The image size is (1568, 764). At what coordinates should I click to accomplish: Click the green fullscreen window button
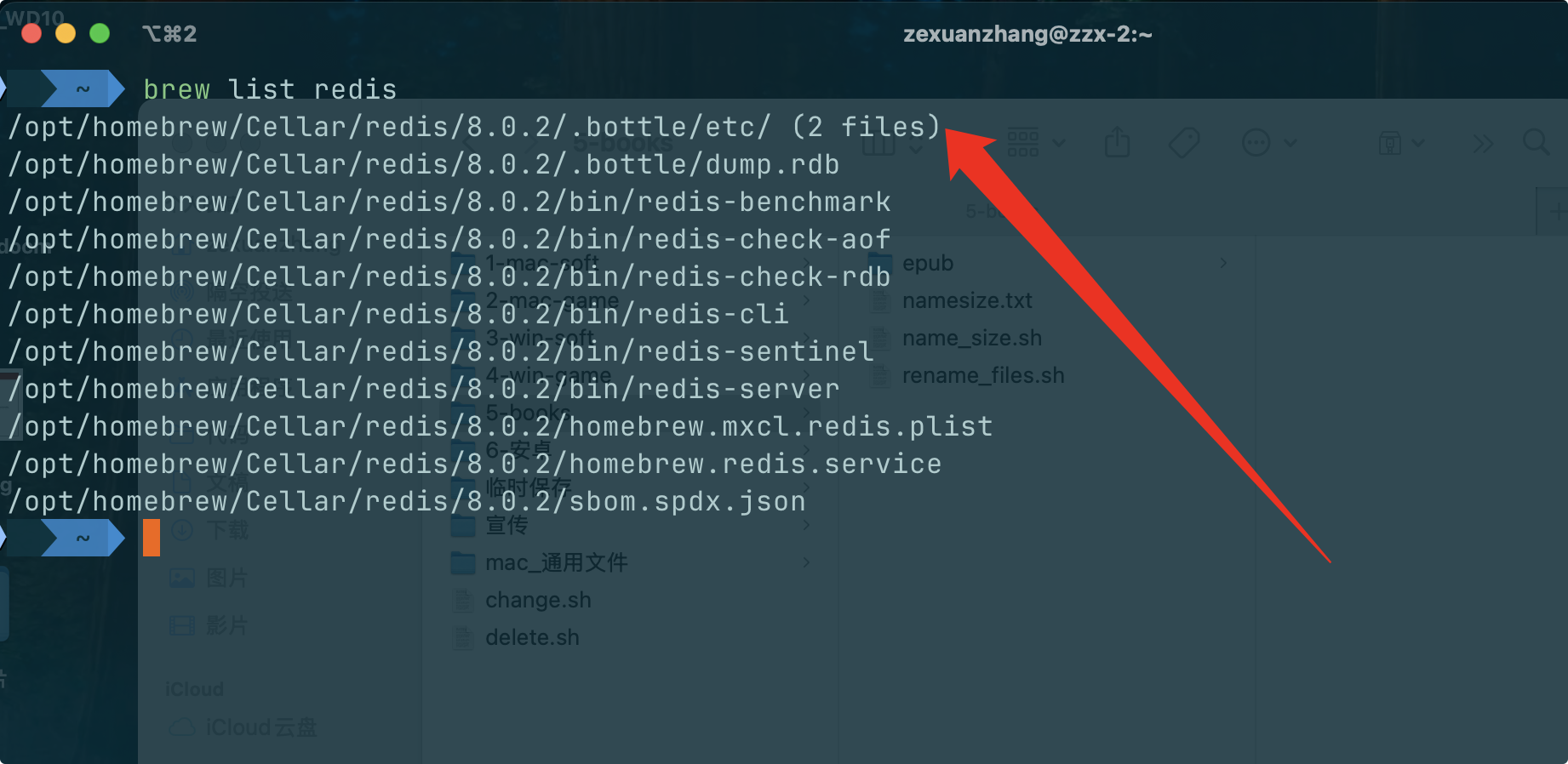pyautogui.click(x=100, y=33)
